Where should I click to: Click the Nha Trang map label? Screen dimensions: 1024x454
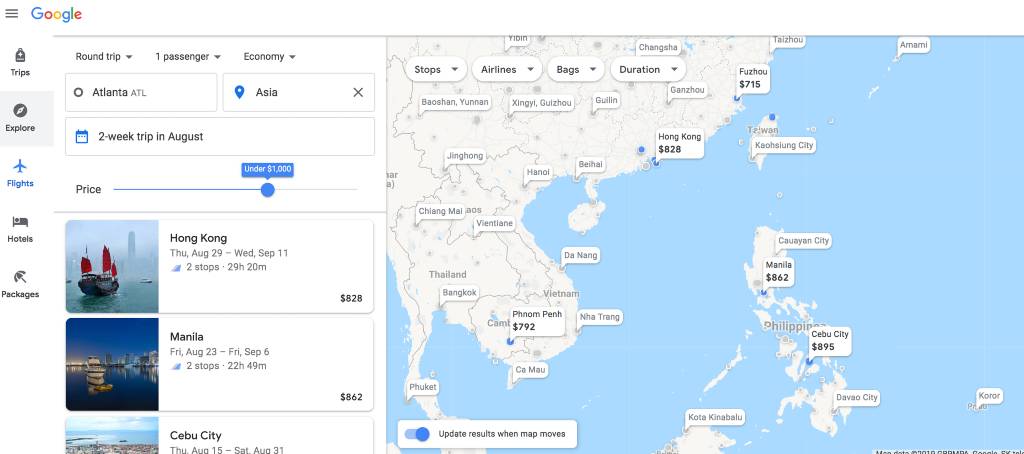(600, 317)
